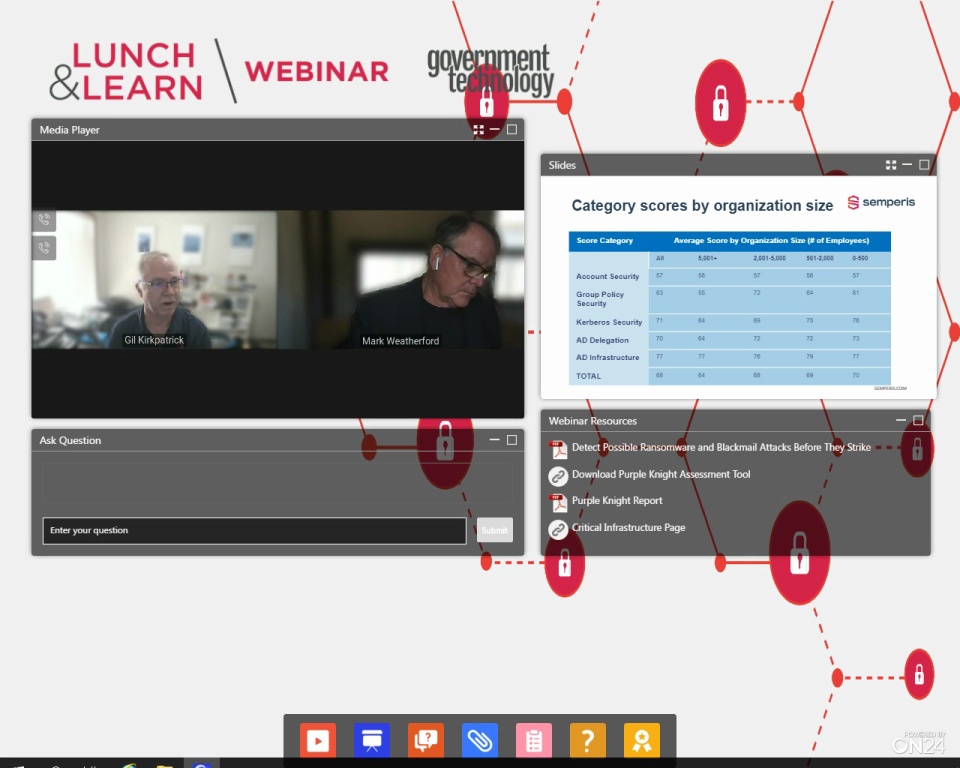960x768 pixels.
Task: Open the paperclip Resources widget in the dock
Action: 479,740
